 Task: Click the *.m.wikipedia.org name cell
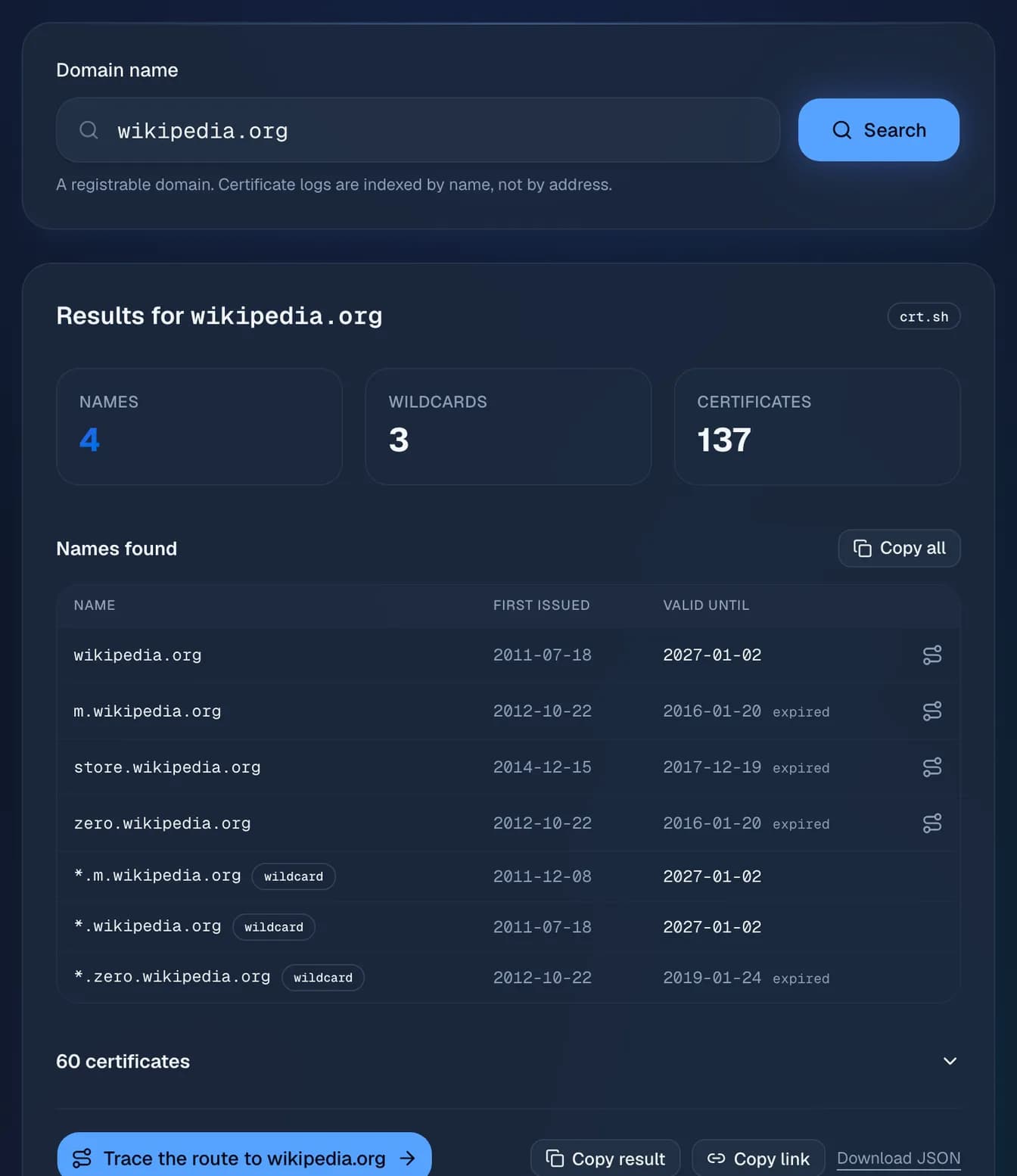[157, 876]
